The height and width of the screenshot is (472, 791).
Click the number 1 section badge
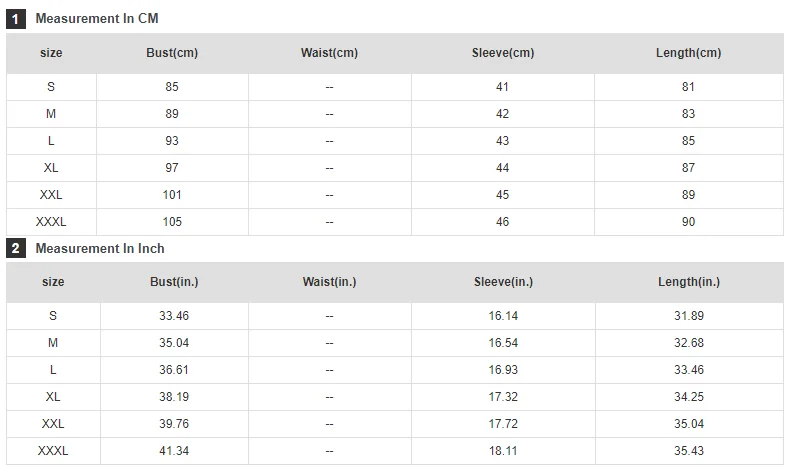click(16, 19)
